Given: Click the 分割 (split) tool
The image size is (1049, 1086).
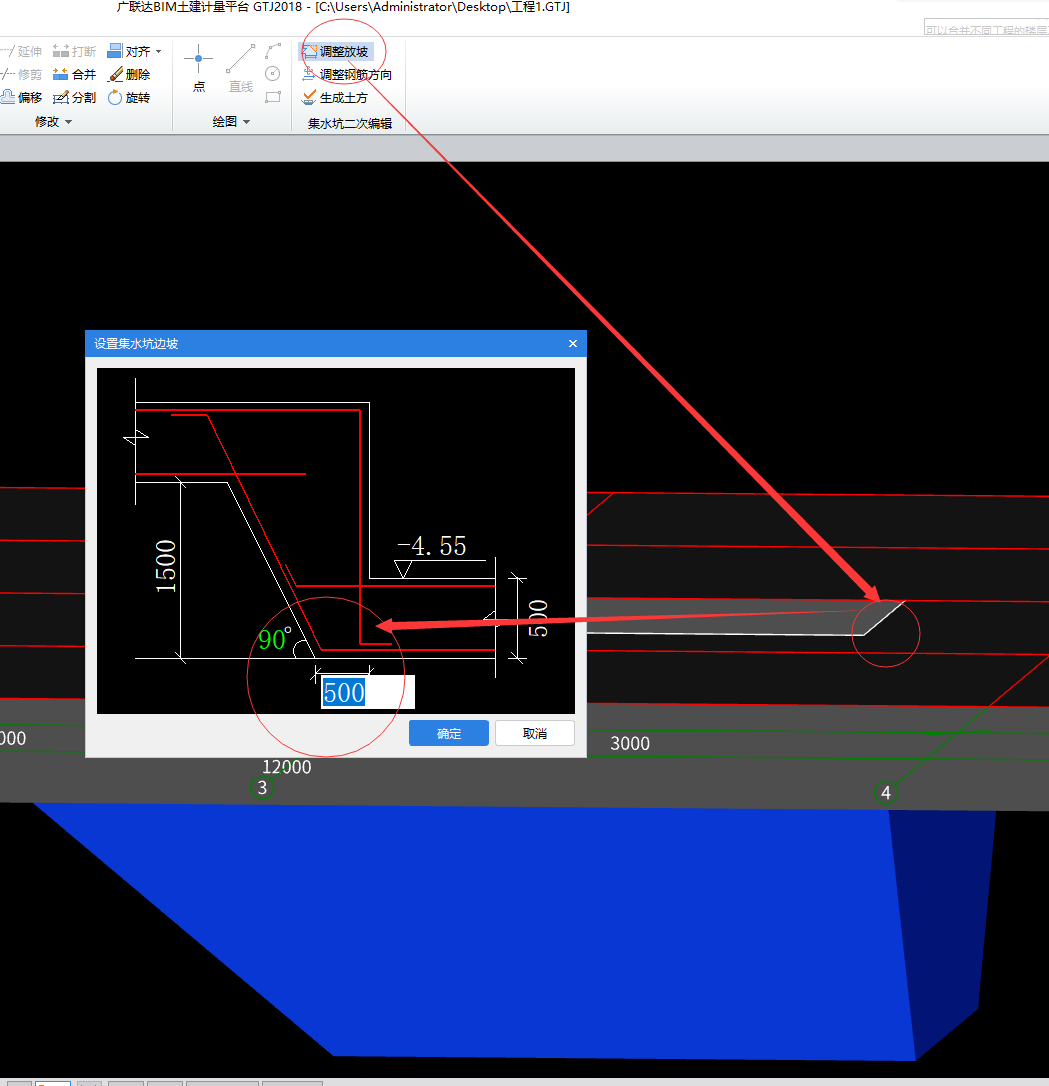Looking at the screenshot, I should click(x=74, y=97).
